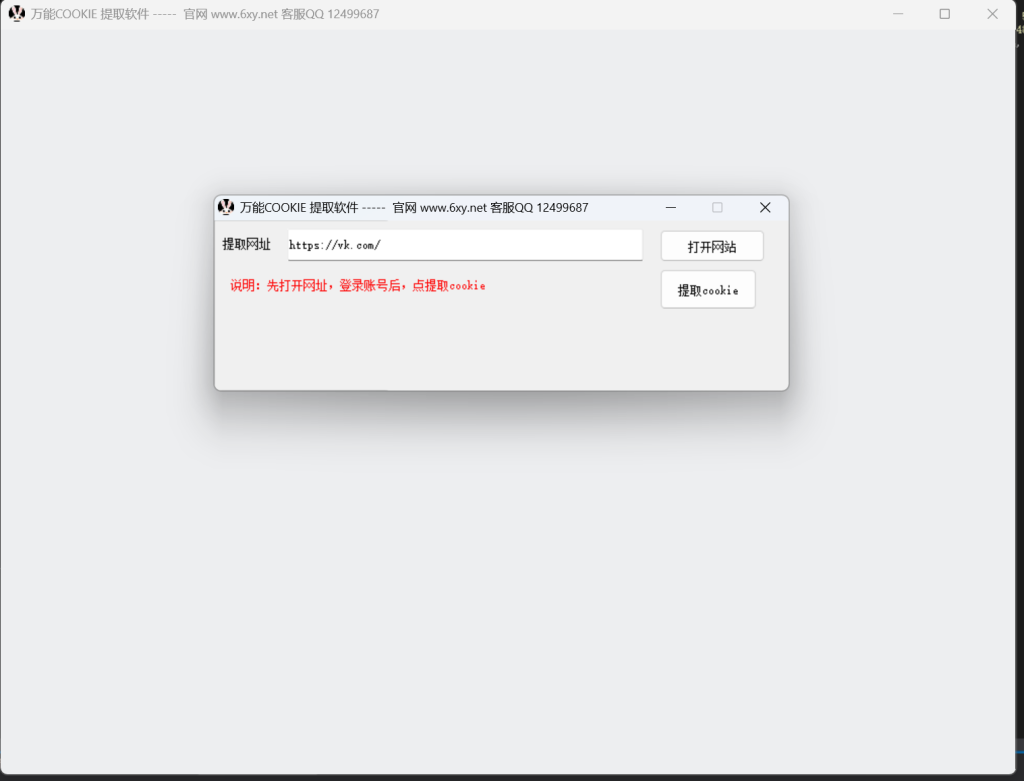The width and height of the screenshot is (1024, 781).
Task: Click the 提取网址 label
Action: pos(246,244)
